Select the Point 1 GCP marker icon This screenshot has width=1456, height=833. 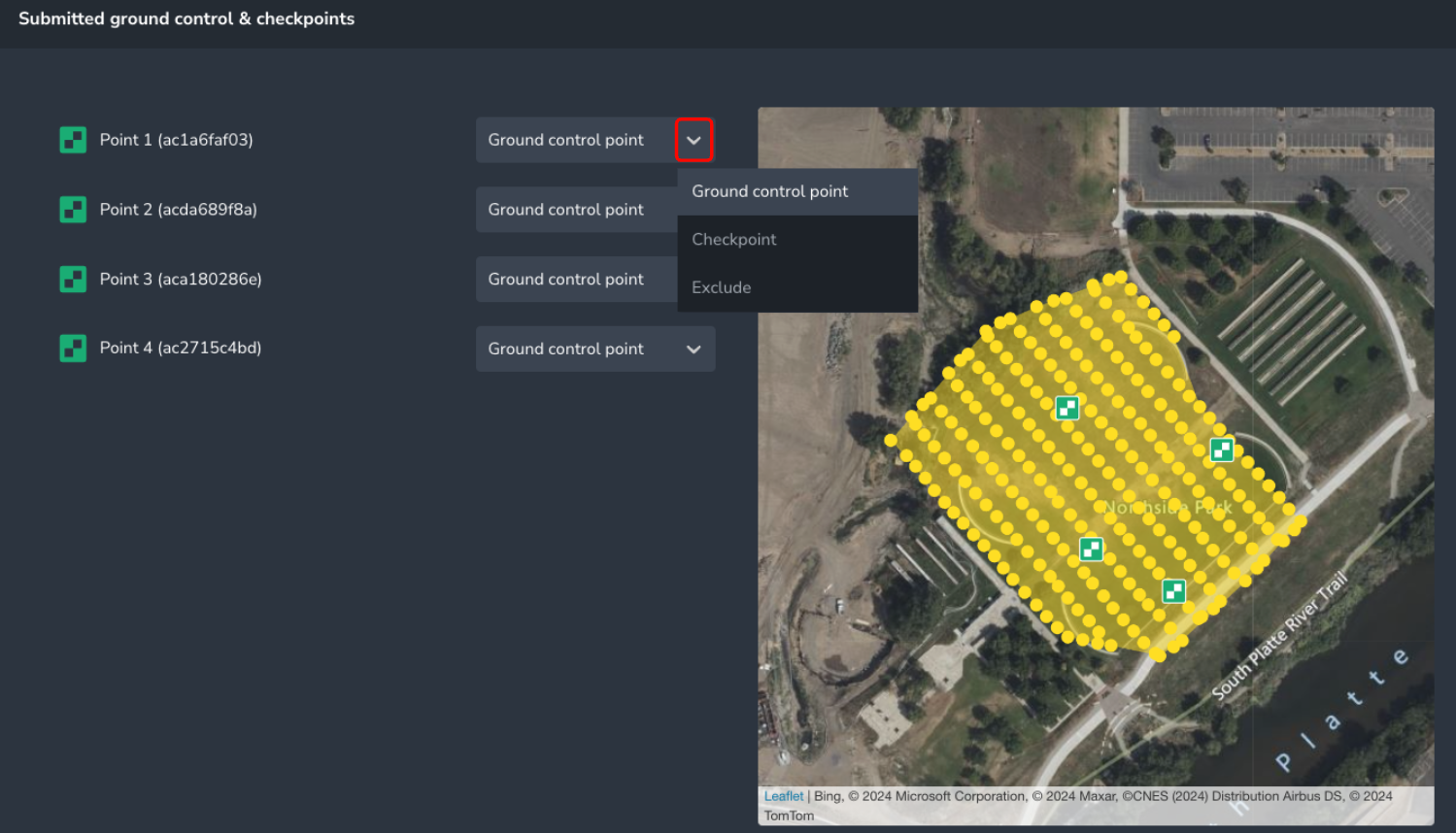[73, 140]
